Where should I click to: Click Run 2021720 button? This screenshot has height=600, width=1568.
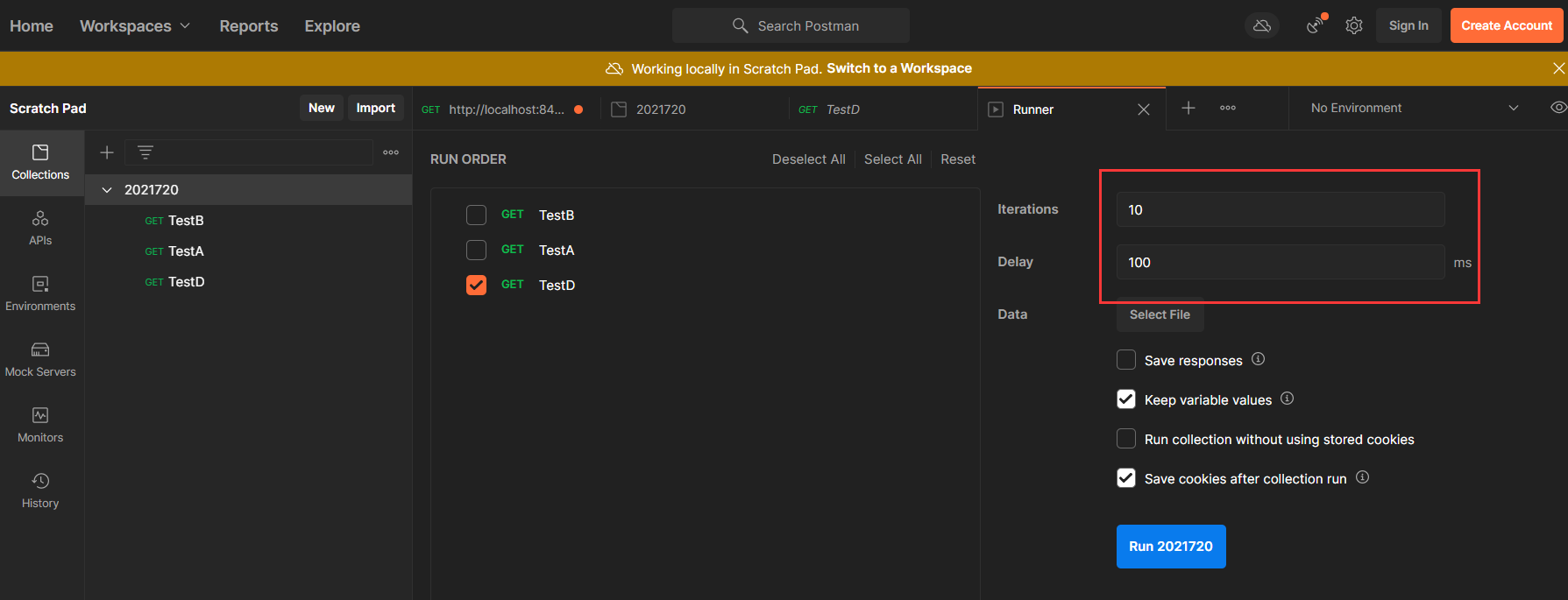pos(1171,547)
